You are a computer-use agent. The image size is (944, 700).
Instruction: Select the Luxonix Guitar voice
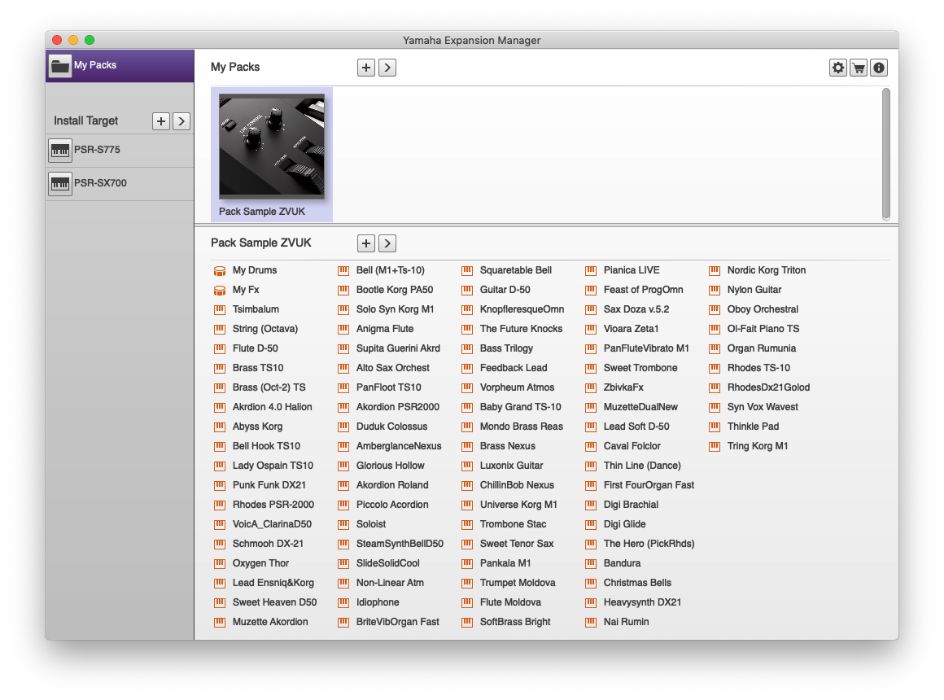pyautogui.click(x=511, y=466)
